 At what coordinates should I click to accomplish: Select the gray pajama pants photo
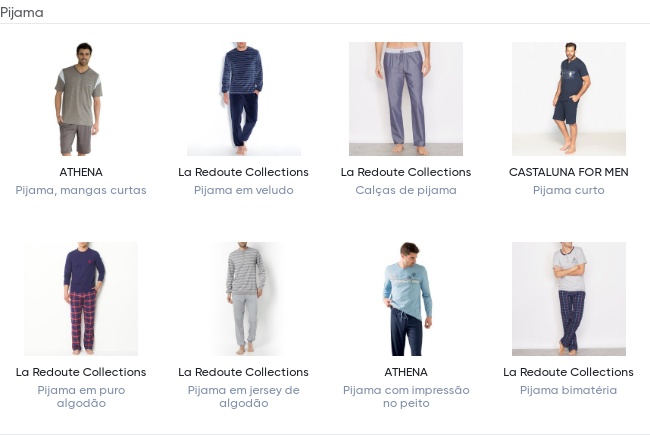click(x=405, y=99)
